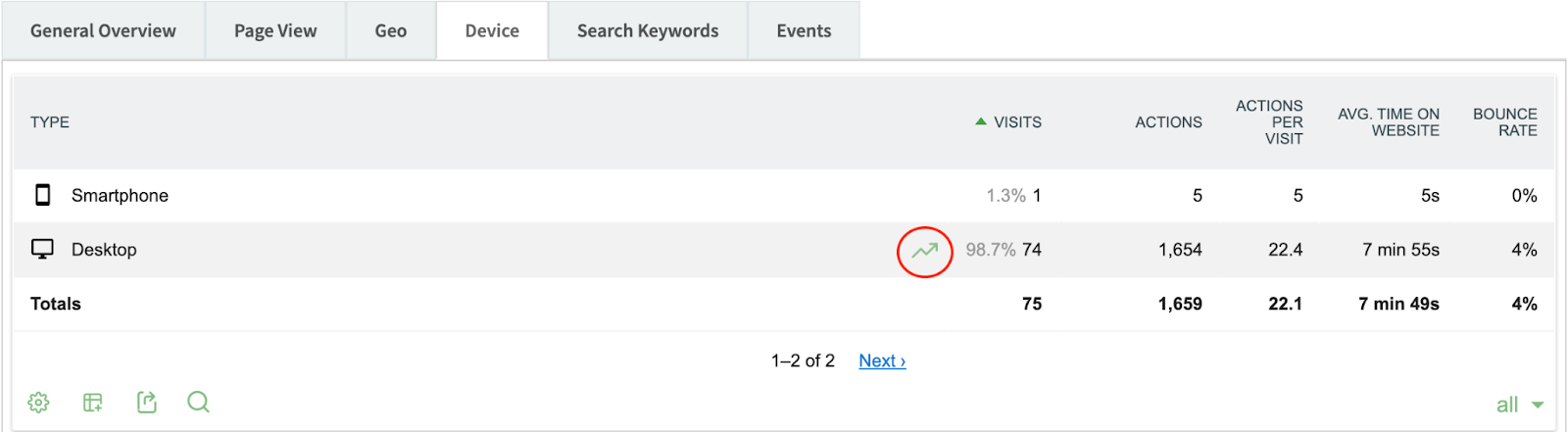This screenshot has width=1568, height=432.
Task: Open the Page View tab
Action: point(275,30)
